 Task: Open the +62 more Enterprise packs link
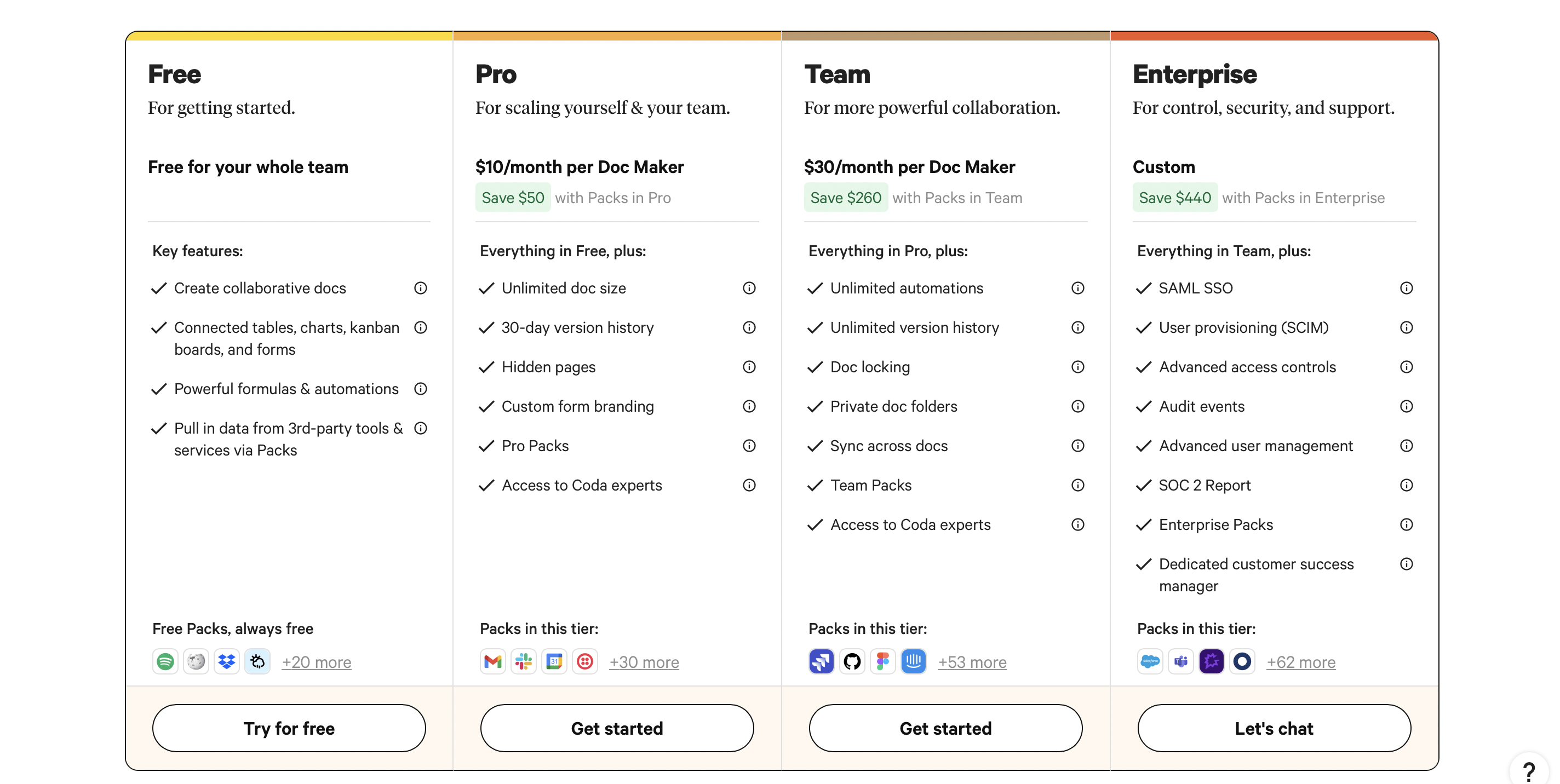[1301, 662]
